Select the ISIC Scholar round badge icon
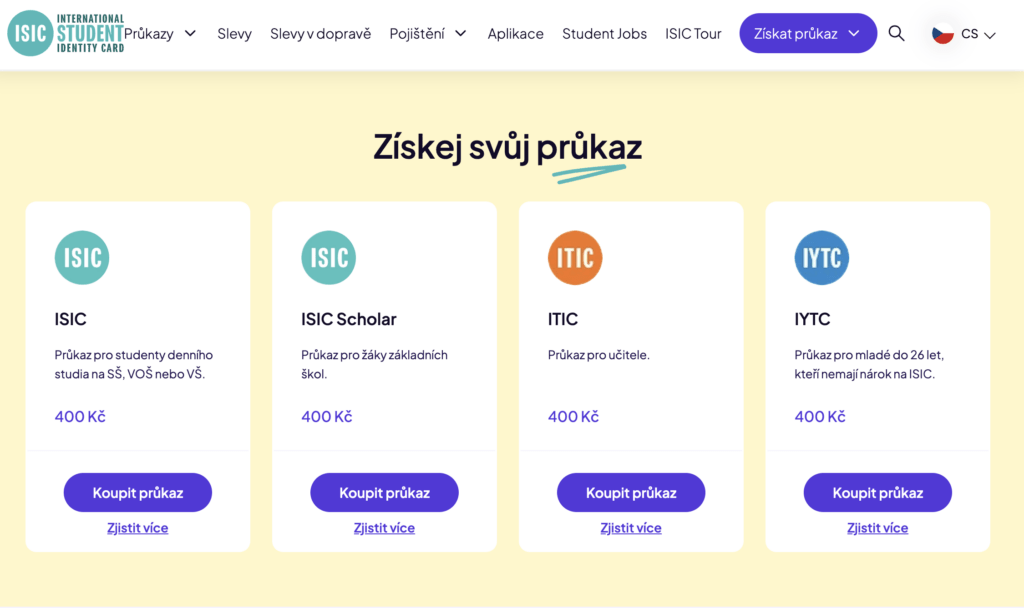The image size is (1024, 608). (x=328, y=257)
